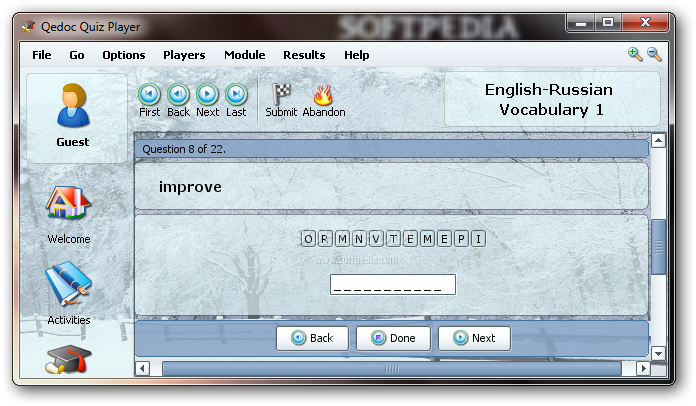
Task: Click the zoom out magnifier icon
Action: click(x=654, y=54)
